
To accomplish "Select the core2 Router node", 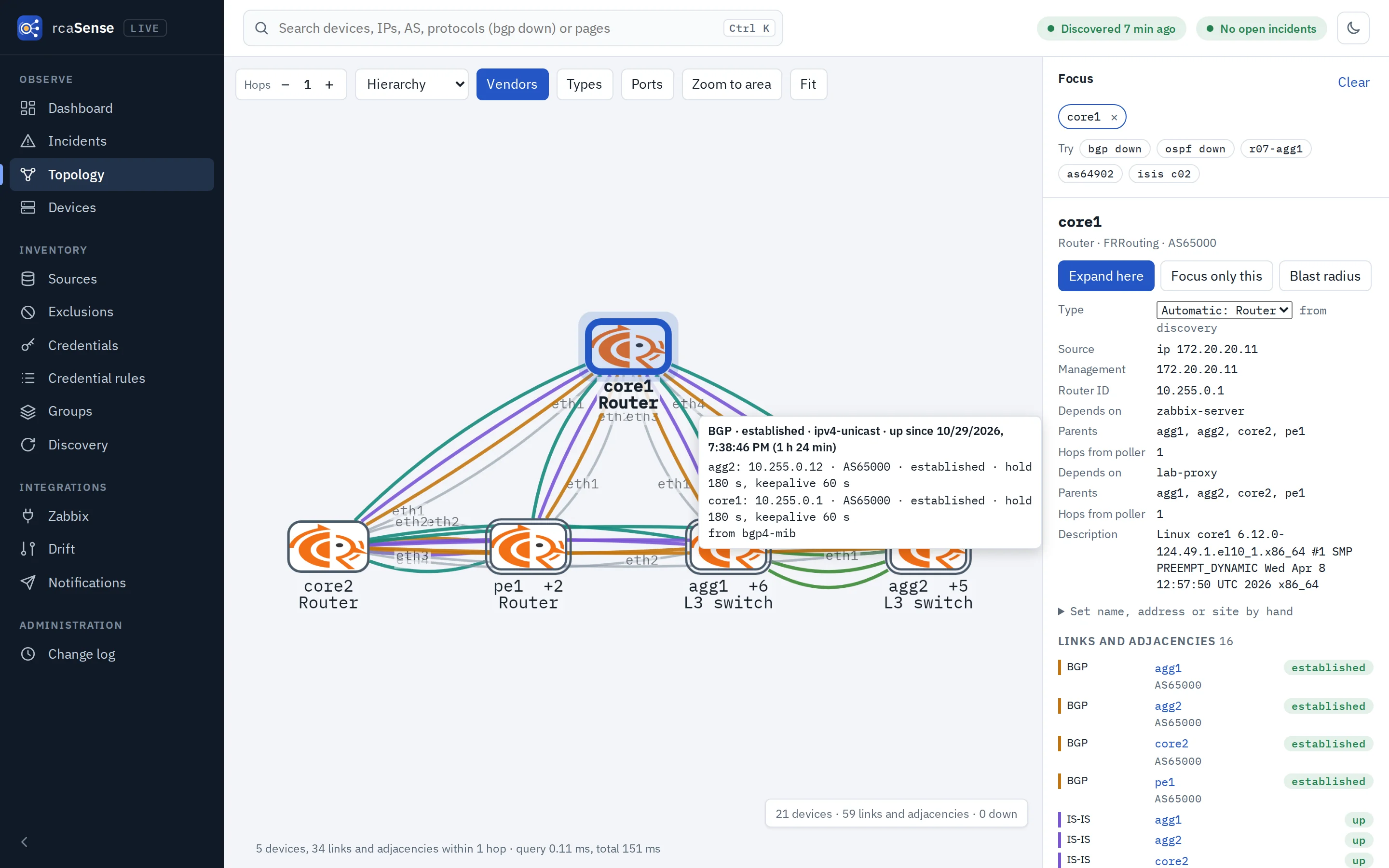I will 328,546.
